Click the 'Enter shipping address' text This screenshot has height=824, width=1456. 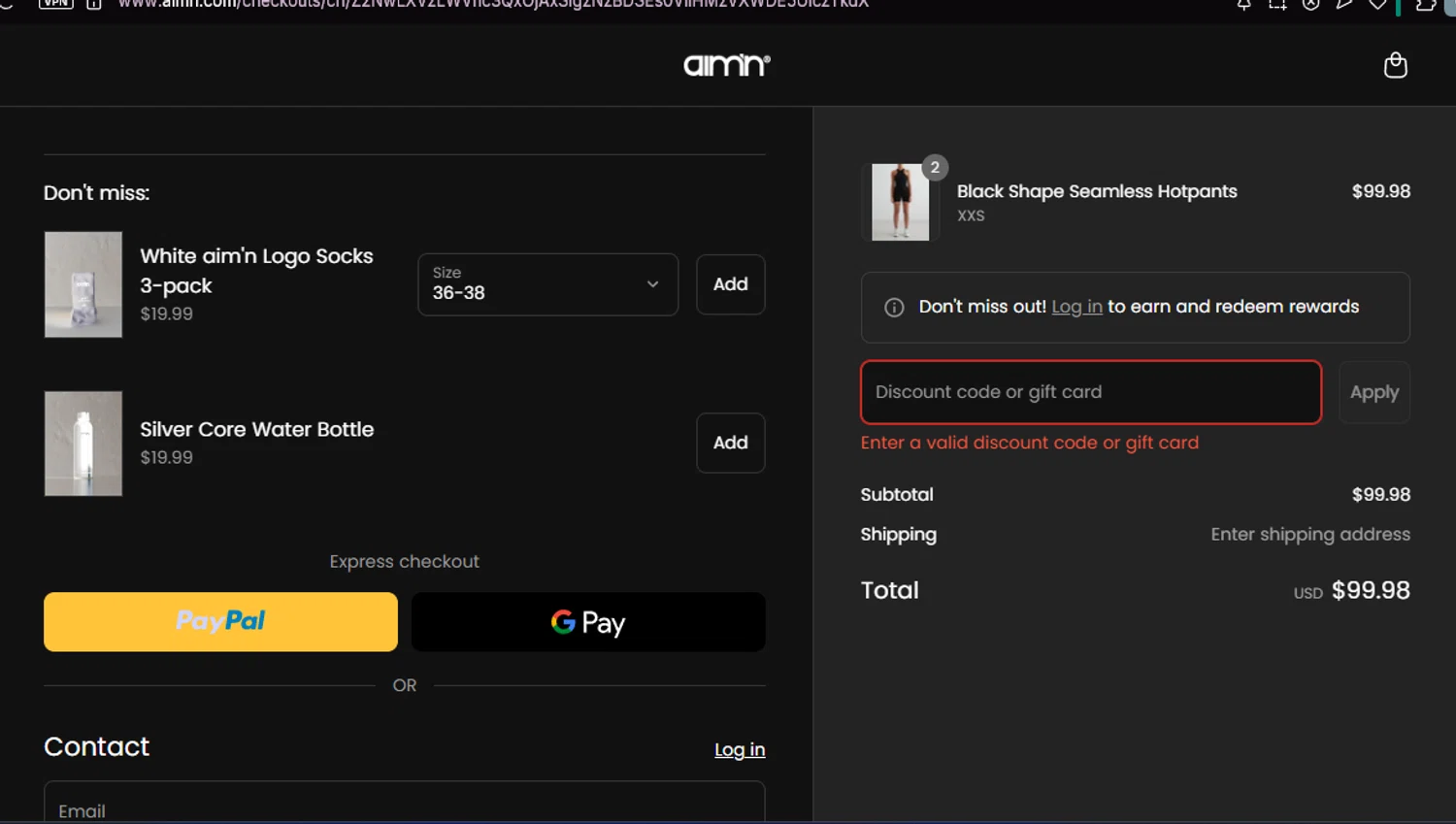pyautogui.click(x=1310, y=534)
